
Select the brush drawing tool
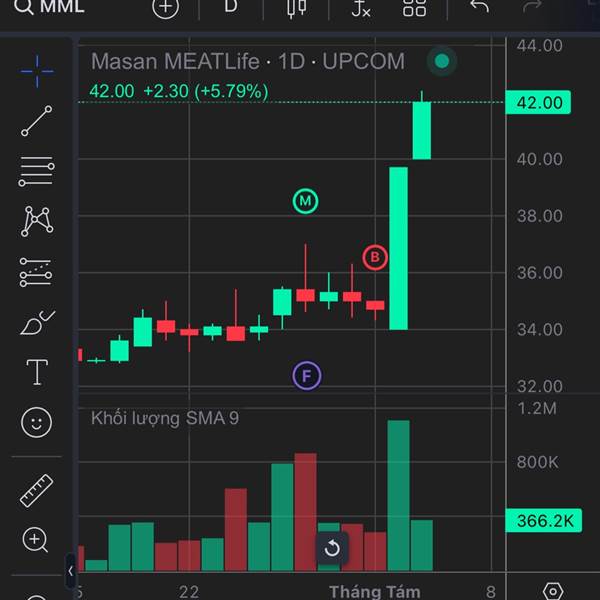click(x=37, y=322)
